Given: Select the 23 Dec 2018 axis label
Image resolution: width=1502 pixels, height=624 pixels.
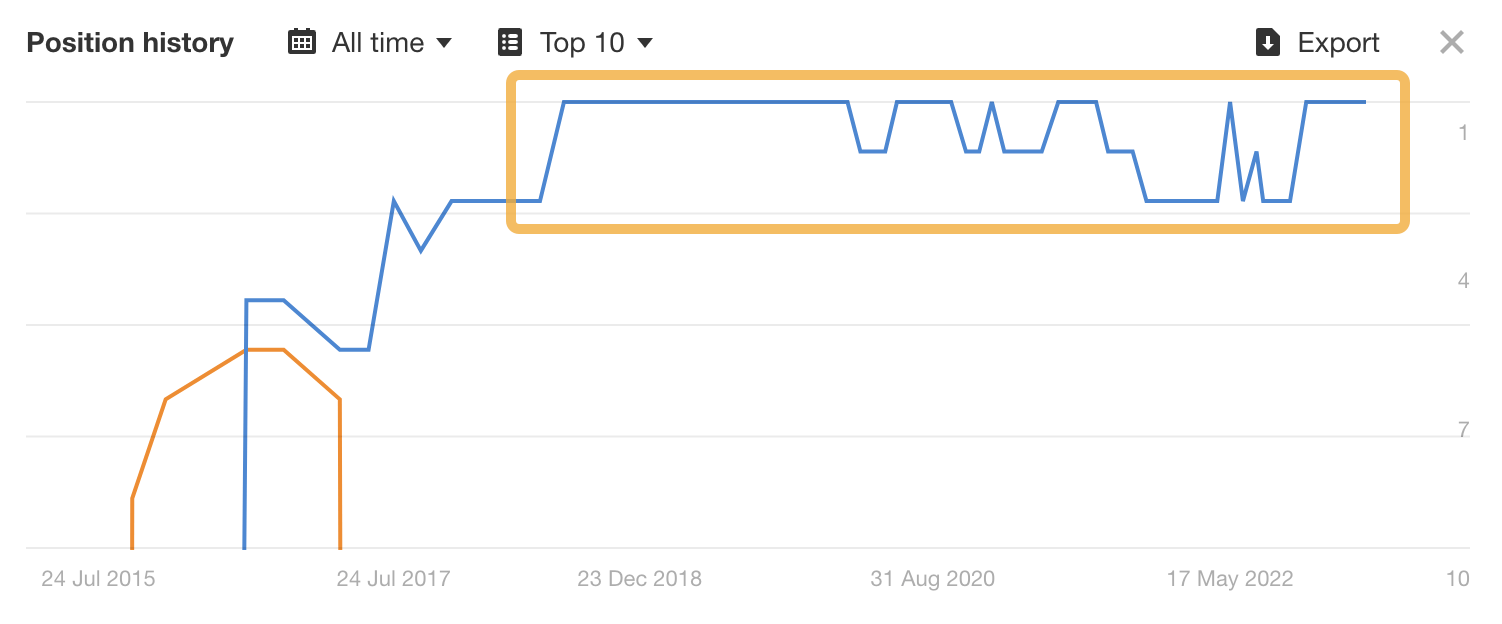Looking at the screenshot, I should (x=638, y=578).
